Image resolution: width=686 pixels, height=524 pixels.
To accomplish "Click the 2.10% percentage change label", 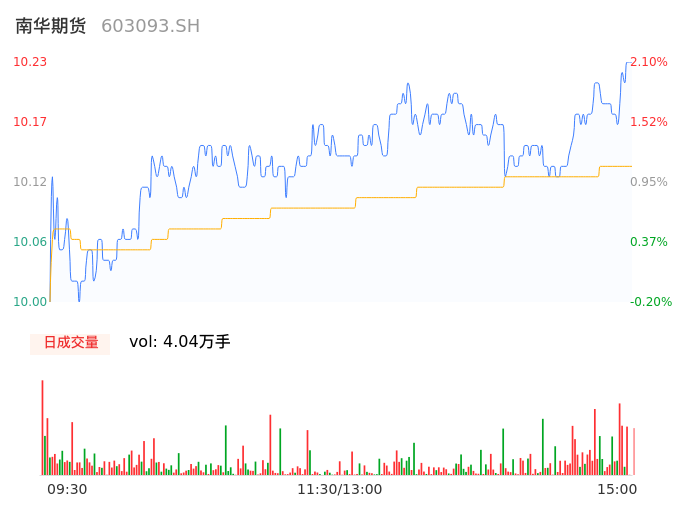I will tap(649, 62).
